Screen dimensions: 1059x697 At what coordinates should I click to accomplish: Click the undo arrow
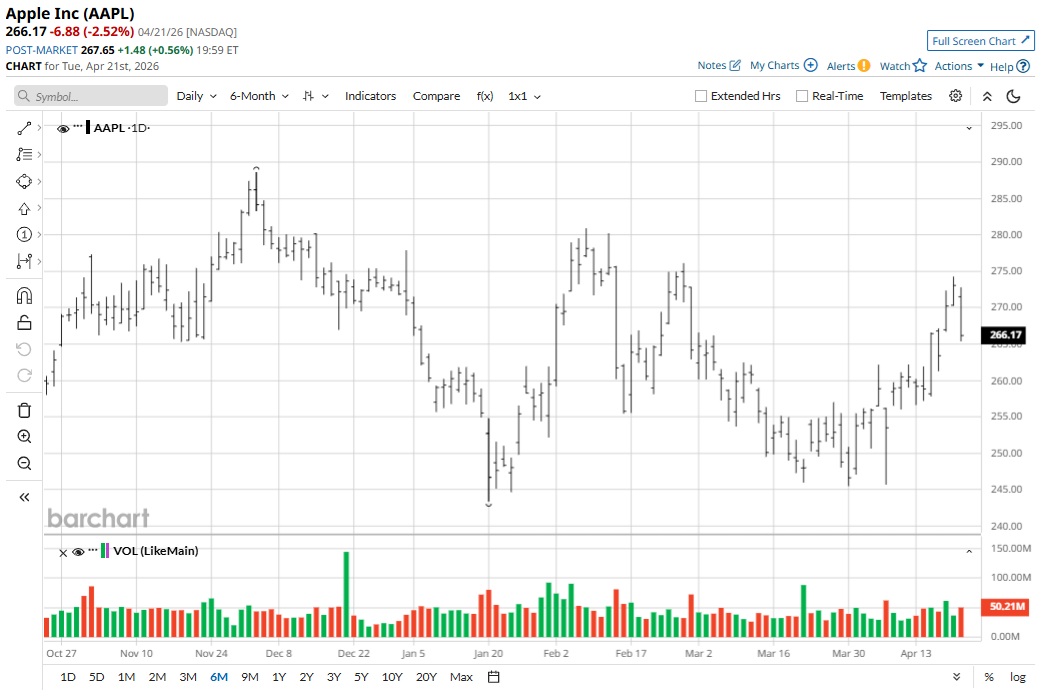coord(24,349)
